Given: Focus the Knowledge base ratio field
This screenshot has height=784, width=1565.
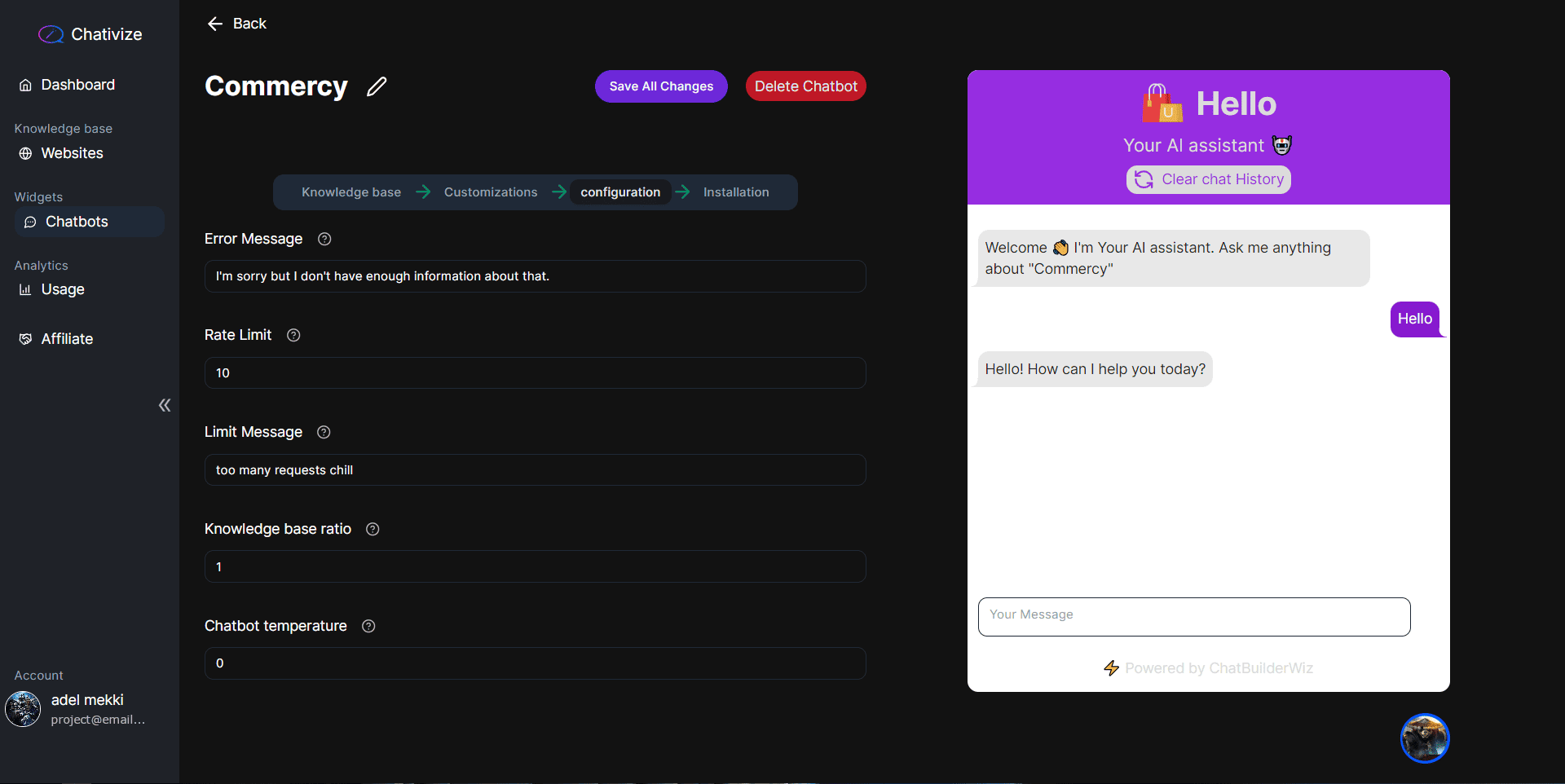Looking at the screenshot, I should [x=535, y=566].
